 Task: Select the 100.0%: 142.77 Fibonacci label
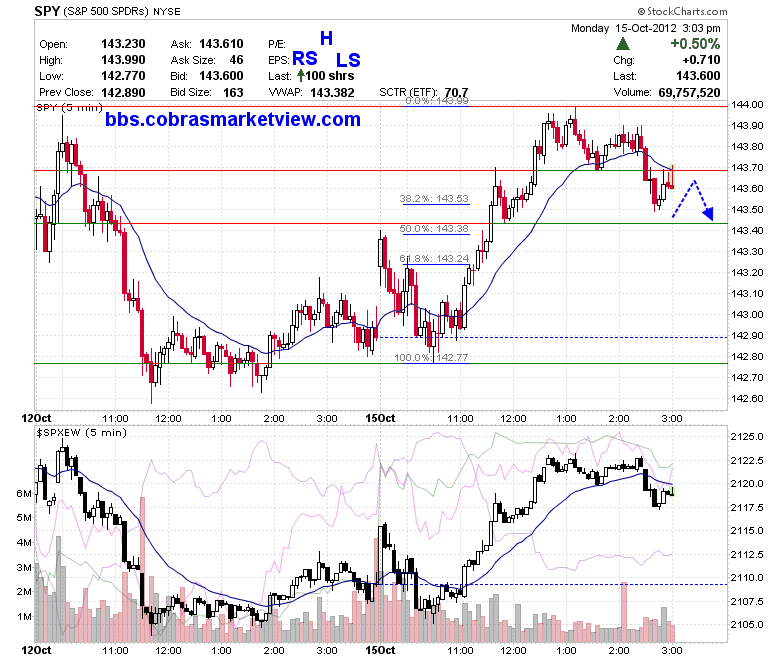(431, 357)
